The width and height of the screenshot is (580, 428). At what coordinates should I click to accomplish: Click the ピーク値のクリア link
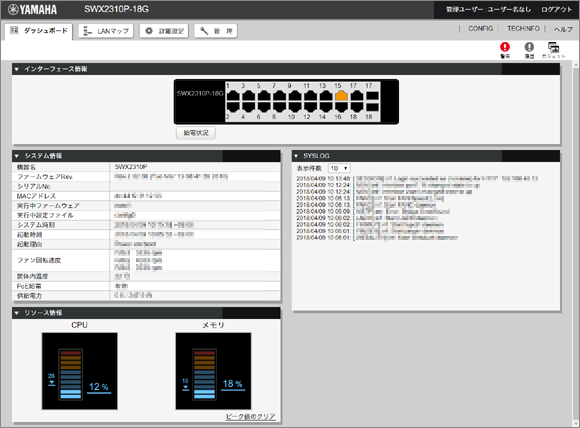(250, 417)
